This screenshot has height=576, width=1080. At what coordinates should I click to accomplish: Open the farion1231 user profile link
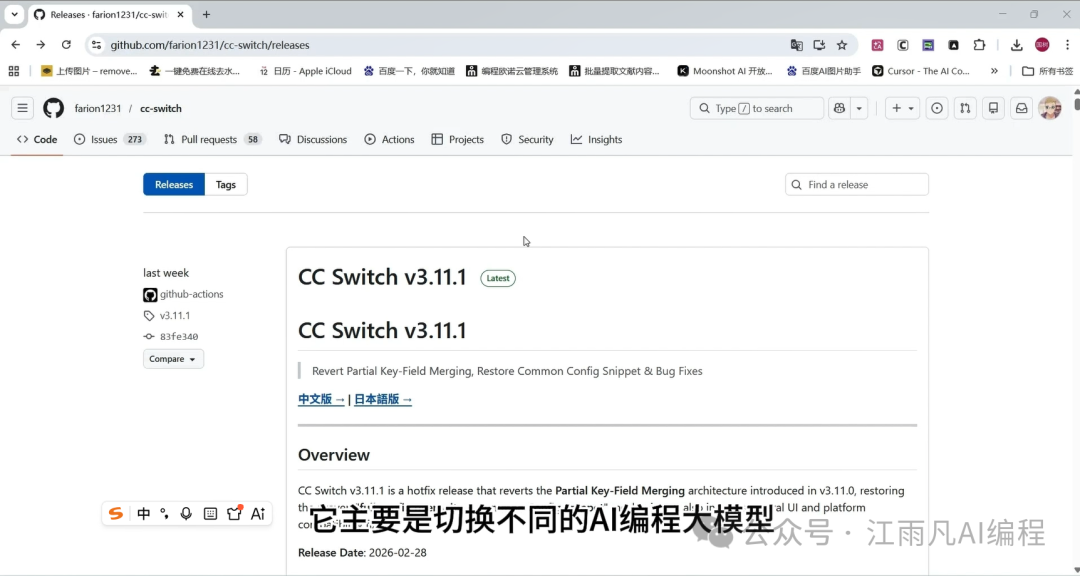click(98, 108)
